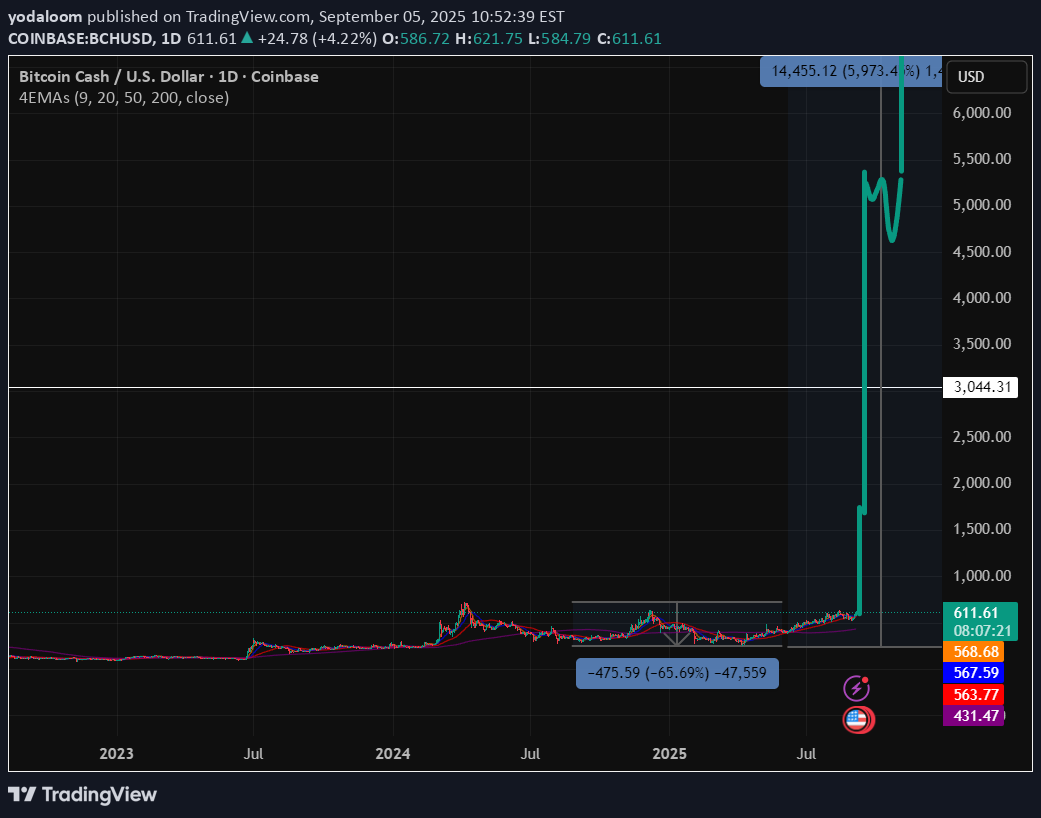Screen dimensions: 1041x818
Task: Click the 4,000.00 price axis label
Action: [983, 297]
